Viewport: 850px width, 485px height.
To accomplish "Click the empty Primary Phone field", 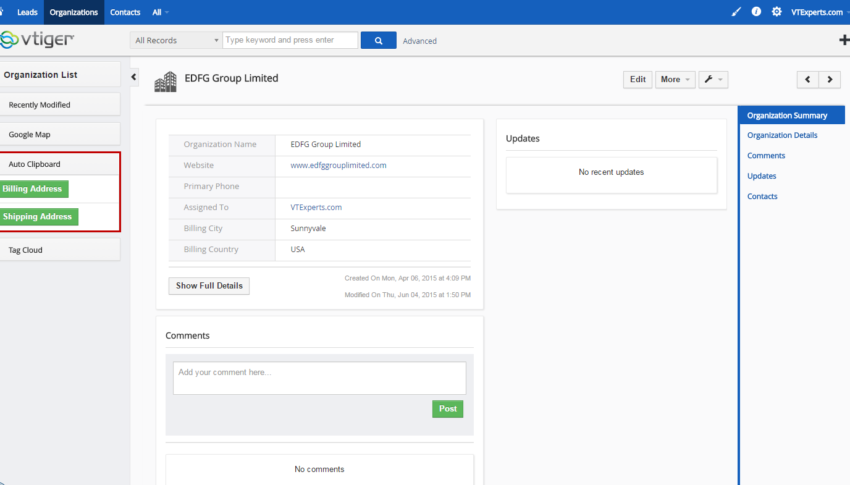I will (373, 186).
